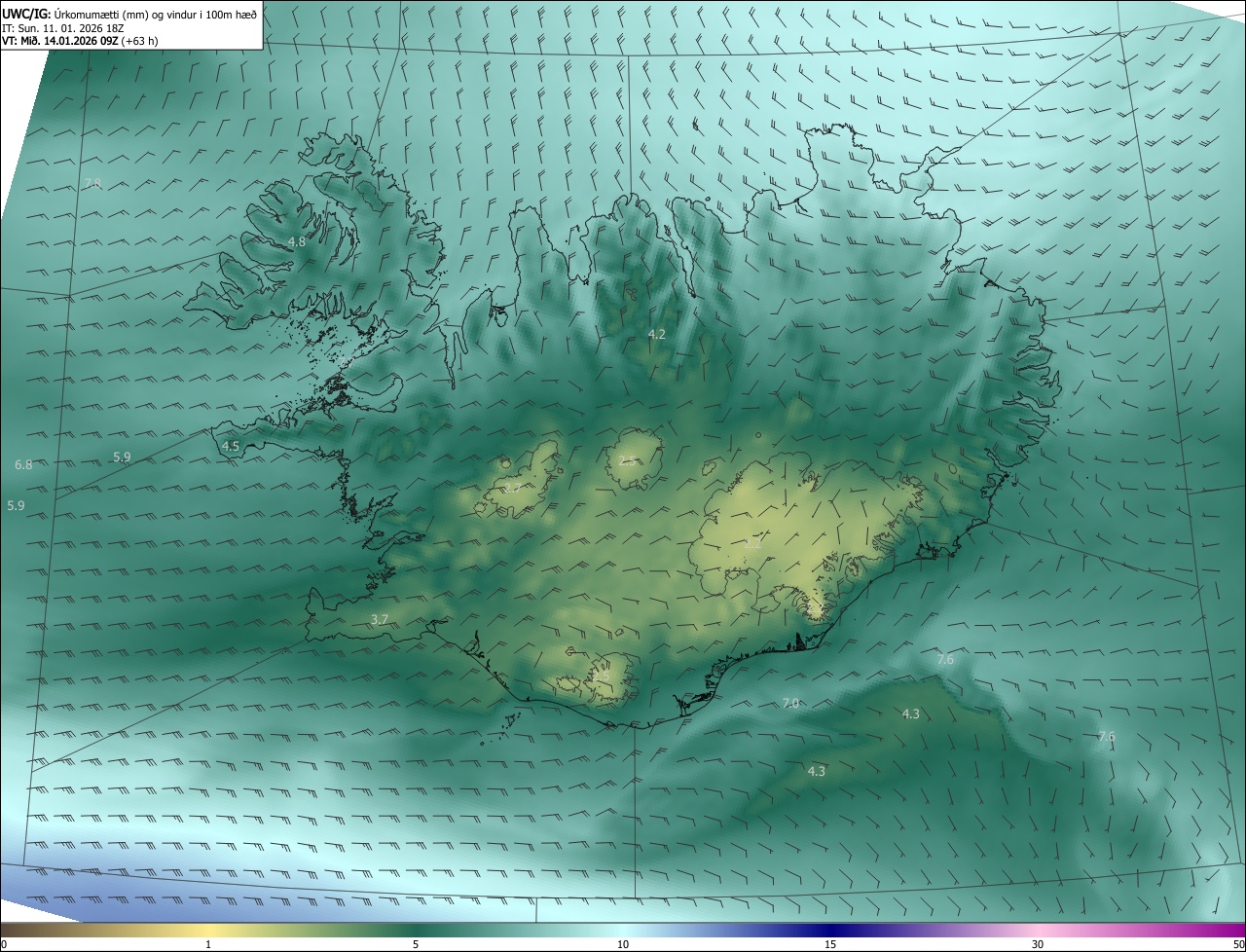Click the colorbar tick label 30

(1038, 944)
